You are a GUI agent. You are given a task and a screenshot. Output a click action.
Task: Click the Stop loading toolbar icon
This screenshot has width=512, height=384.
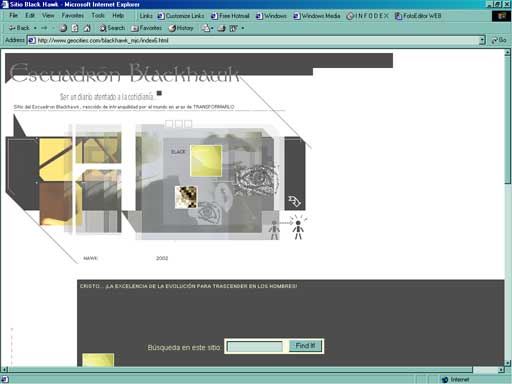[63, 28]
